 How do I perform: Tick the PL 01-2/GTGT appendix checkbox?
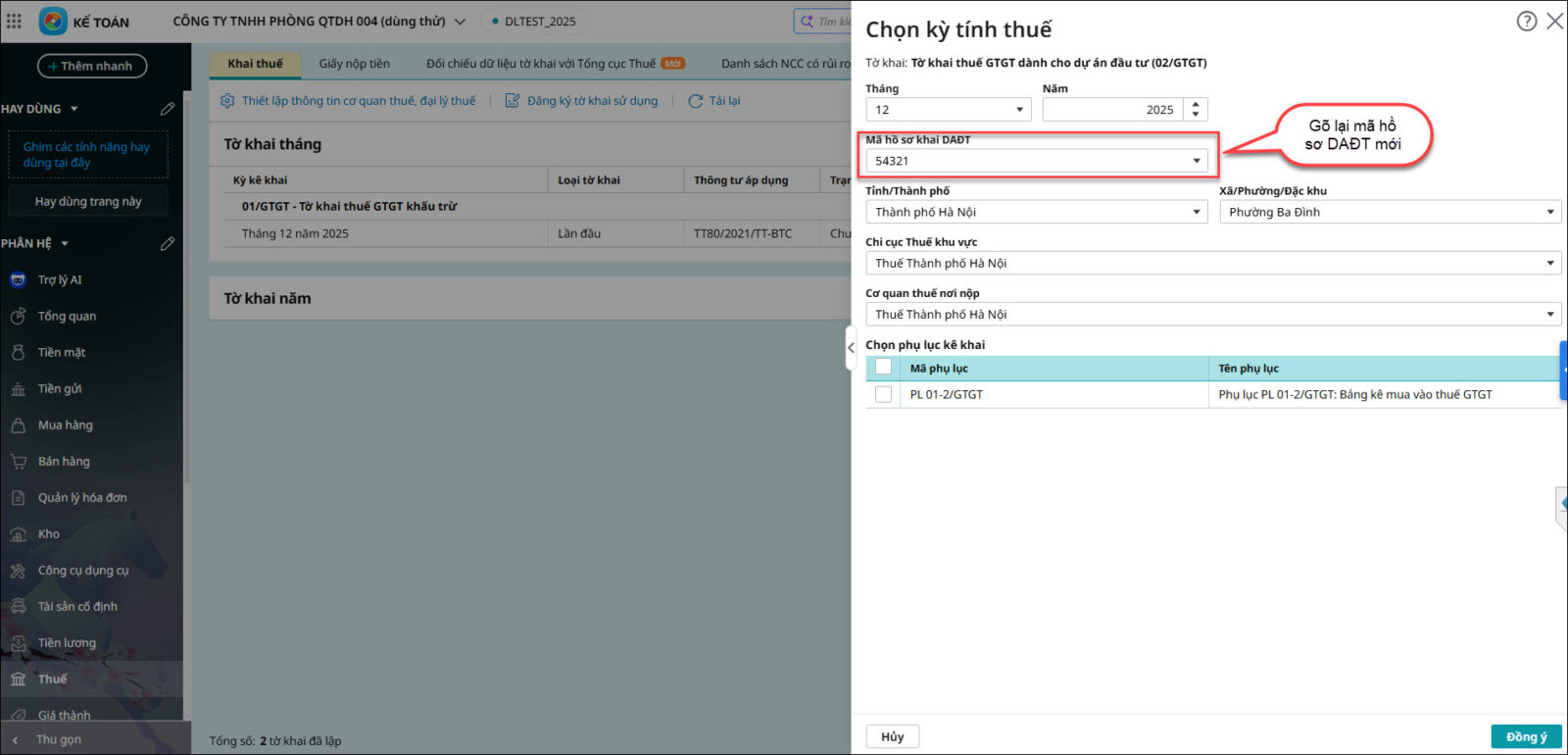[x=883, y=394]
